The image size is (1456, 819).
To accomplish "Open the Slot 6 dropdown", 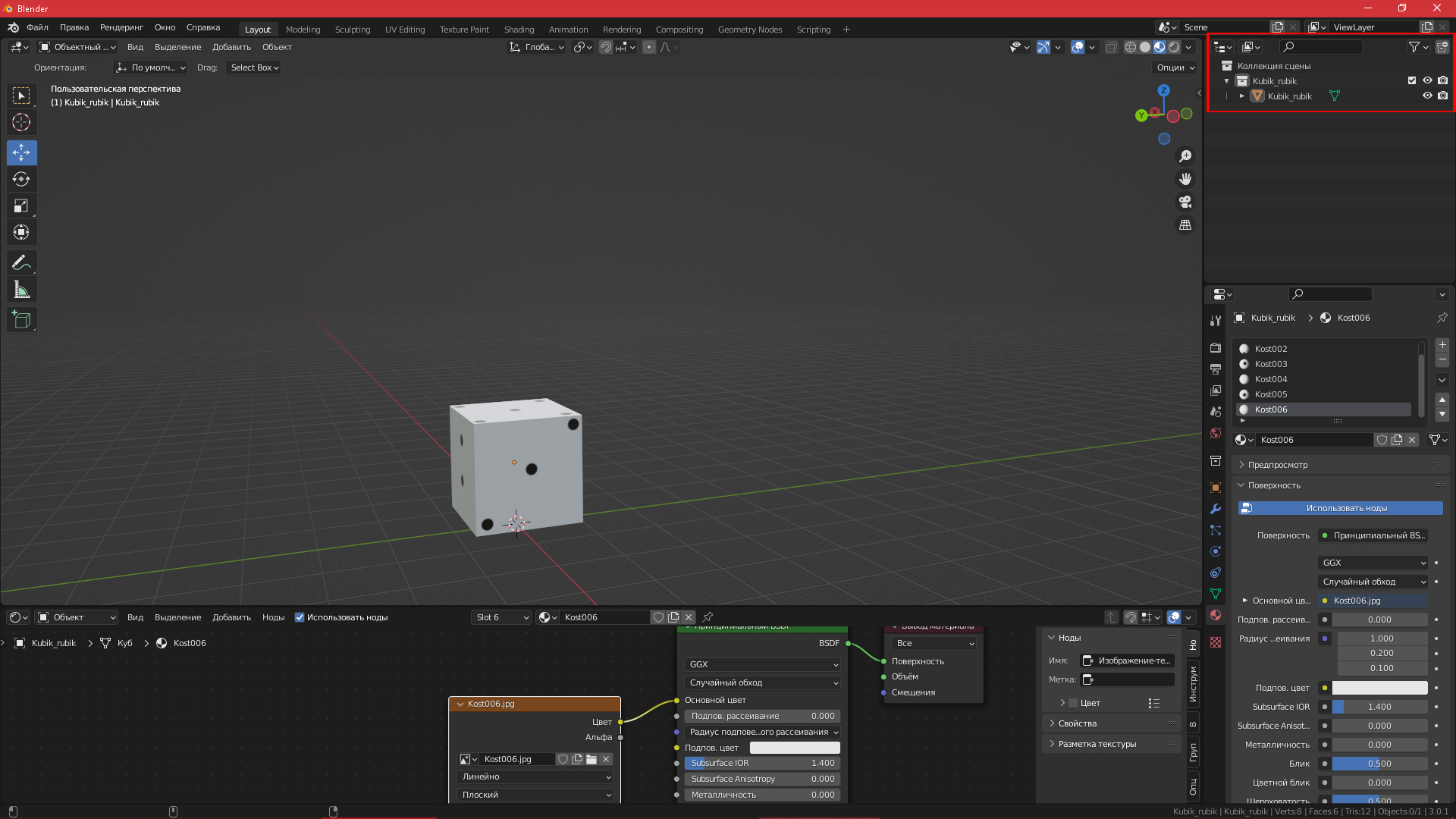I will pos(500,617).
